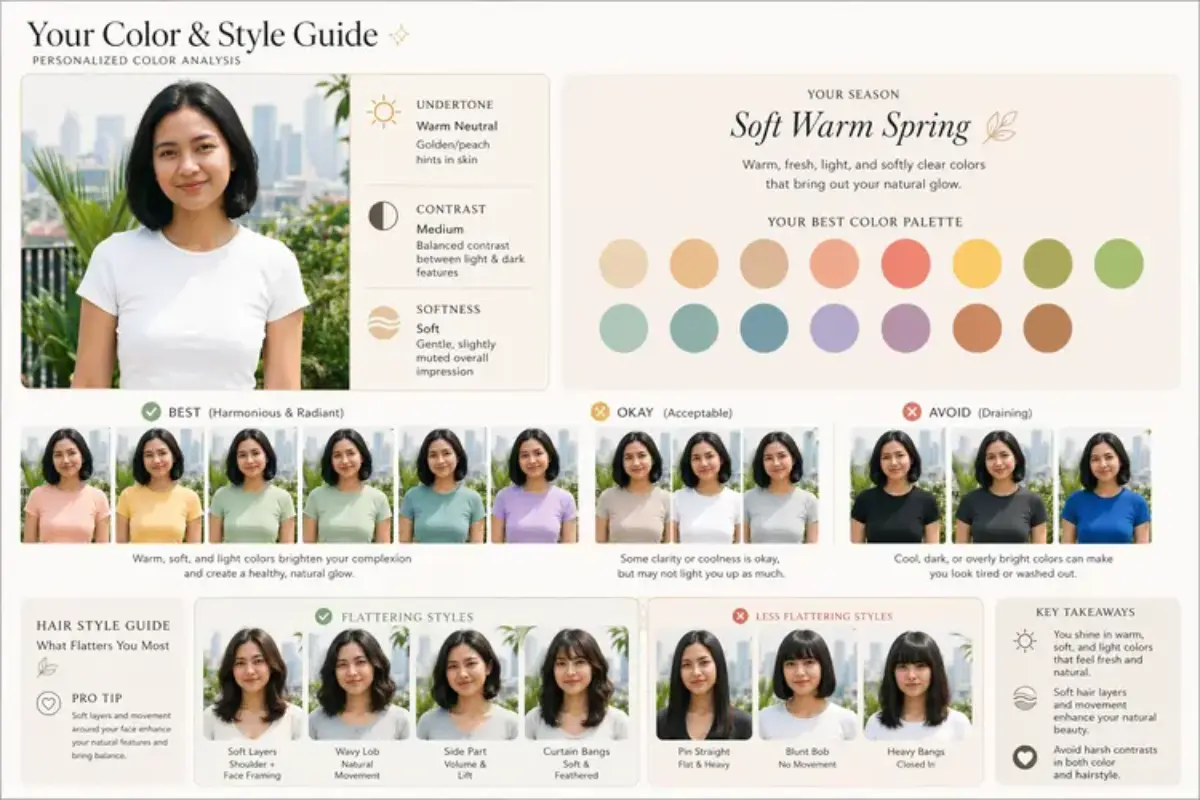
Task: Select the yellow shirt photo under BEST
Action: [x=159, y=485]
